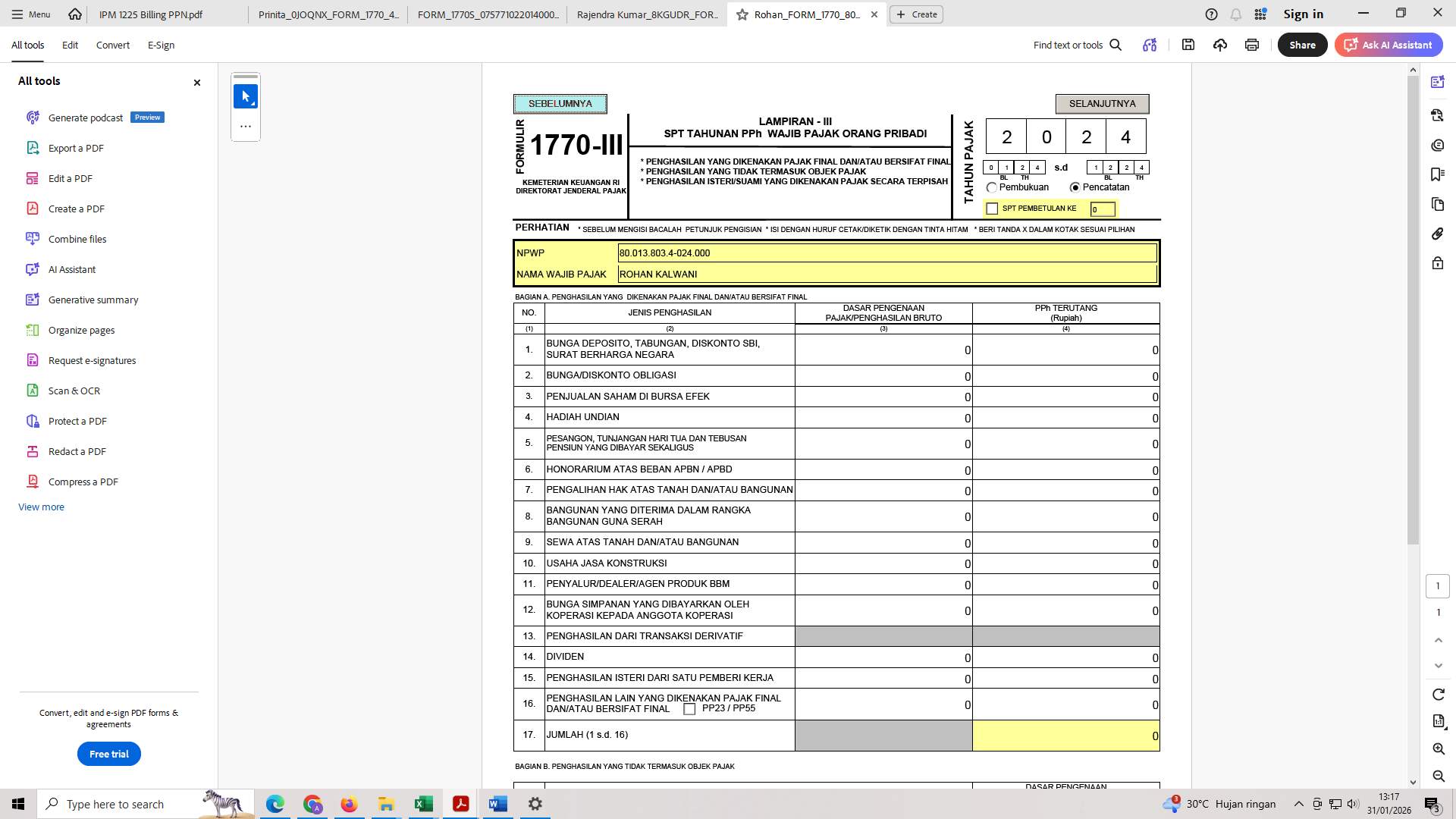Select the Pembukuan radio button
Screen dimensions: 1456x819
click(x=992, y=187)
